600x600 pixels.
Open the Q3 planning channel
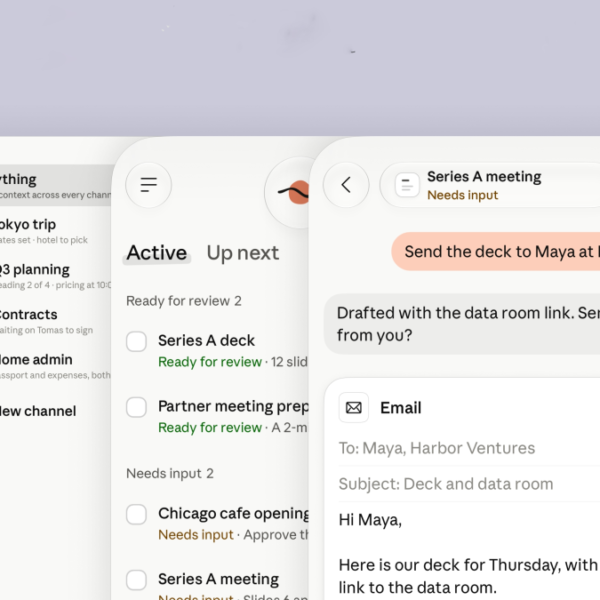(x=55, y=276)
